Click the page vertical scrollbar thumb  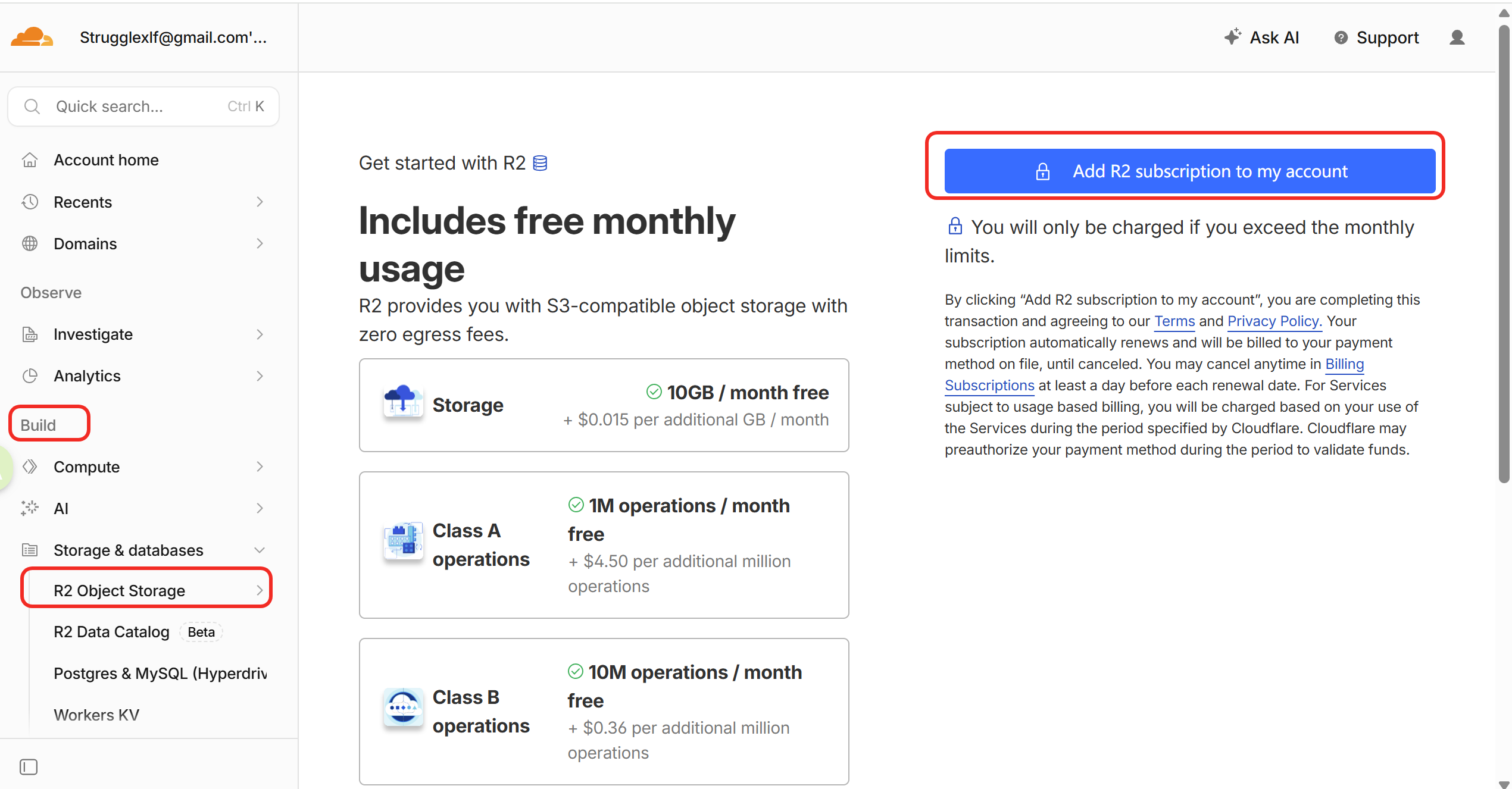(1504, 253)
